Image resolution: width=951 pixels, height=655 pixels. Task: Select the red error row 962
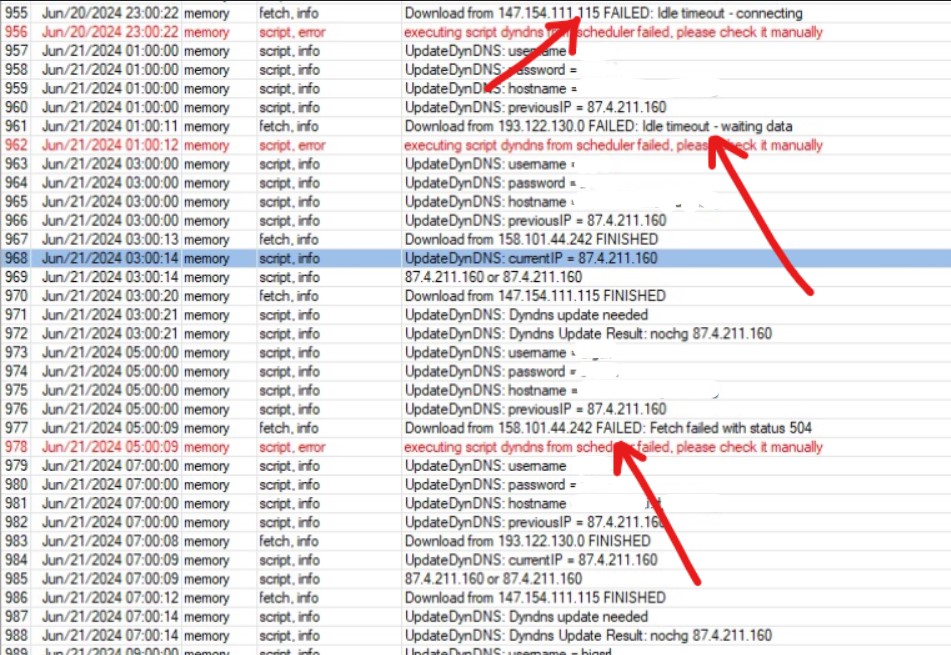coord(476,145)
